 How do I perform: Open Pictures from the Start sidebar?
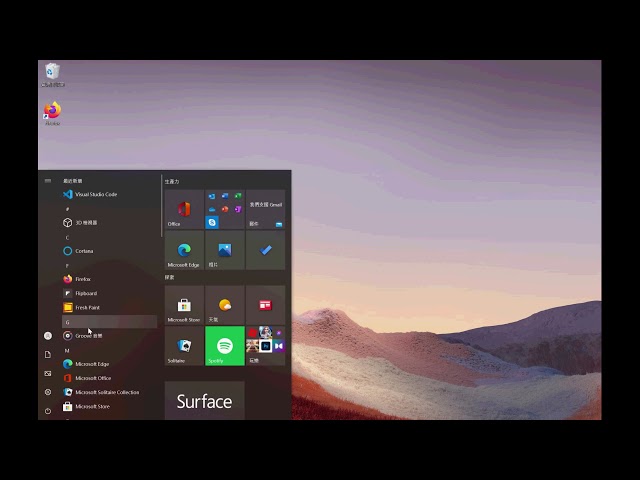point(48,373)
